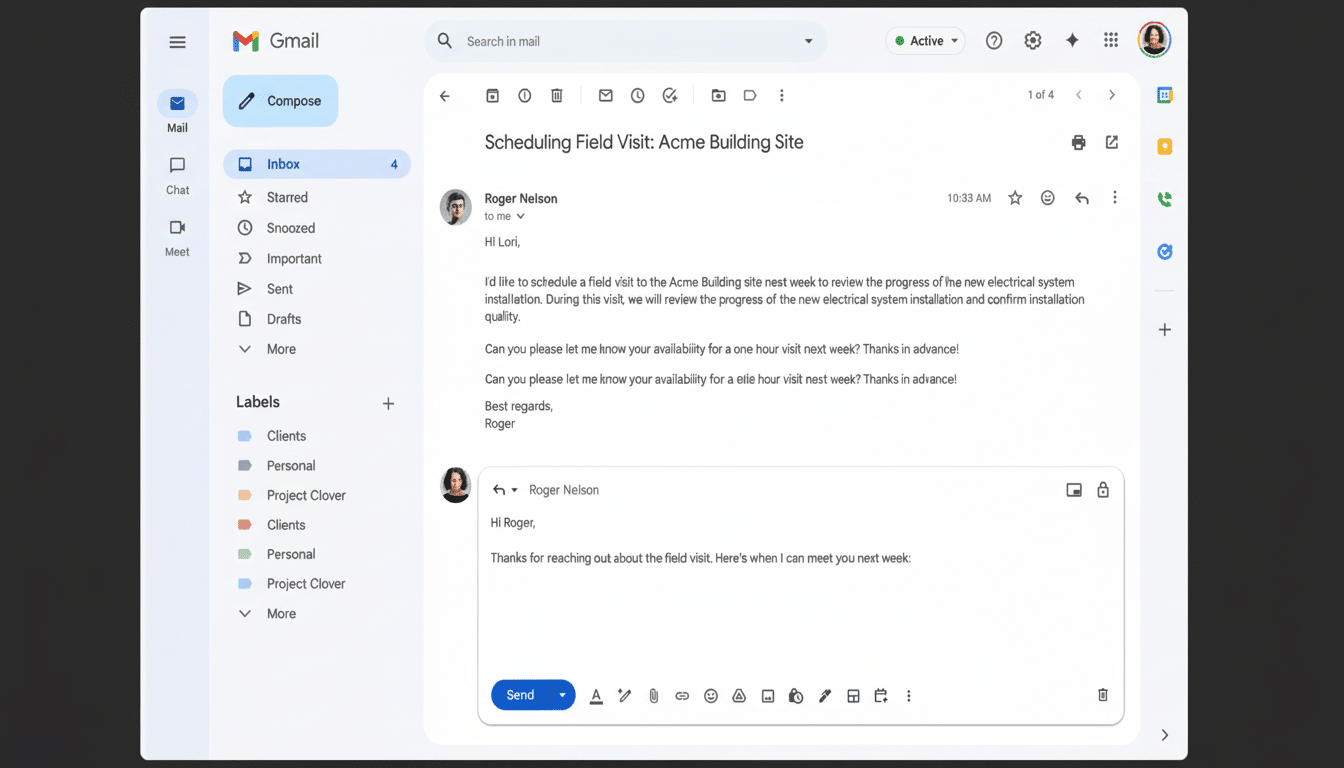Open the Google Tasks panel
This screenshot has width=1344, height=768.
[1164, 251]
